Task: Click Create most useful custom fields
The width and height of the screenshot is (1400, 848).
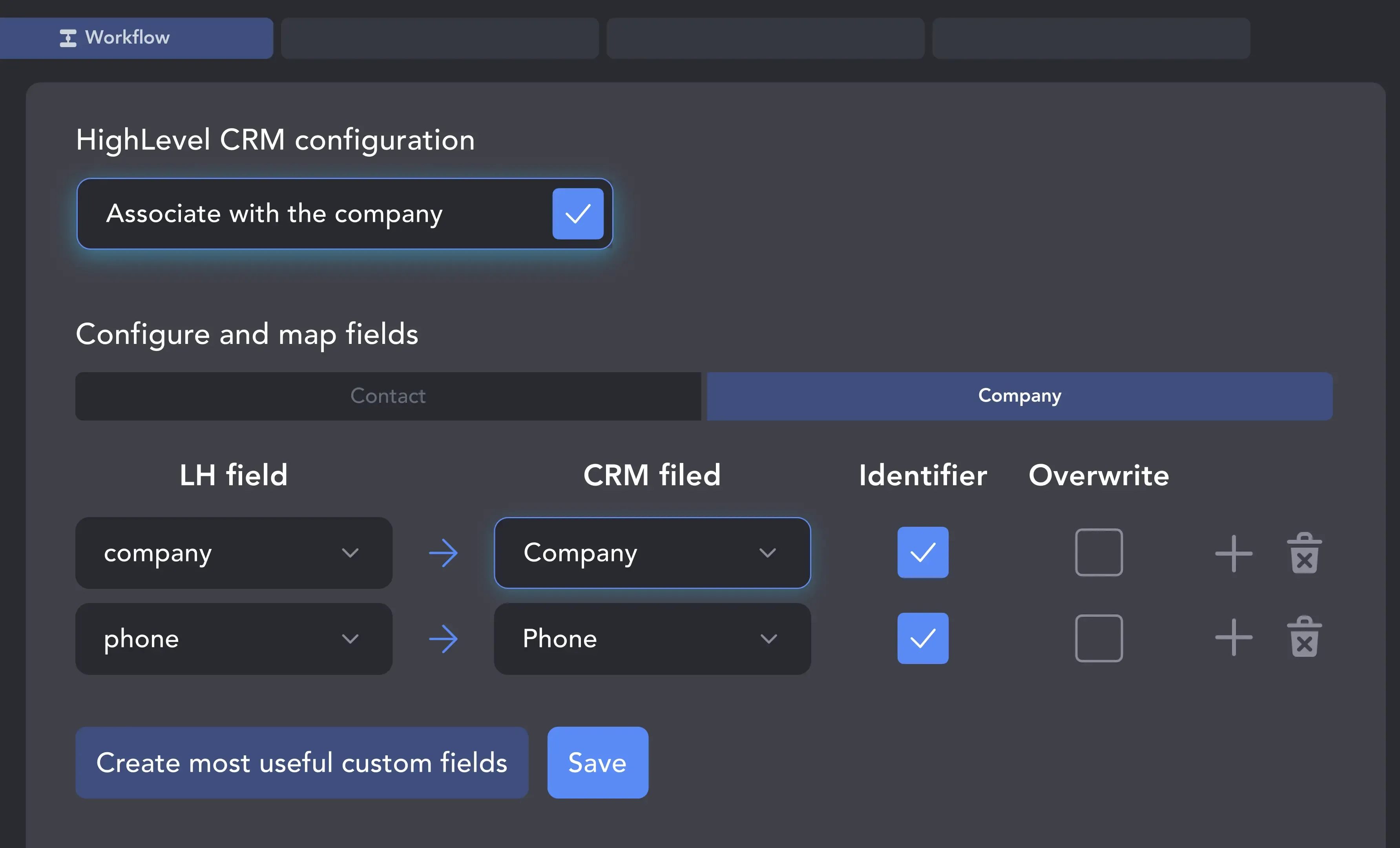Action: (302, 762)
